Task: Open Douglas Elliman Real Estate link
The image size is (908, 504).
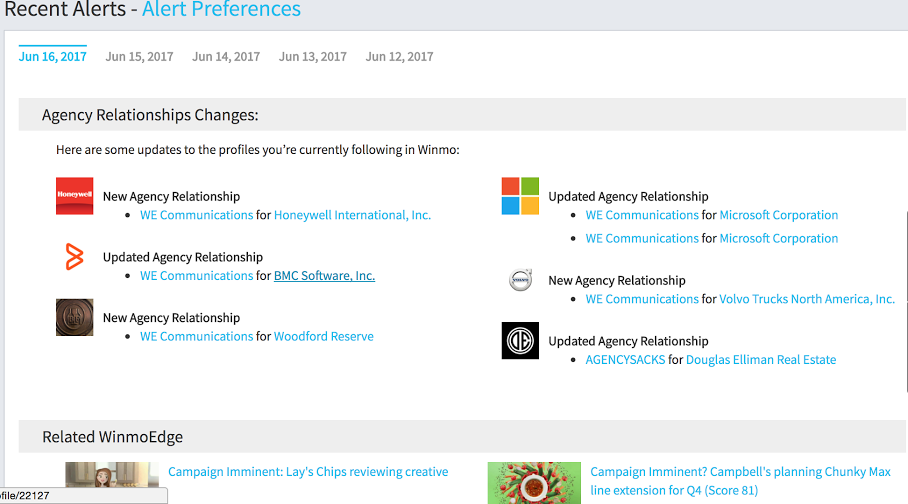Action: [x=761, y=360]
